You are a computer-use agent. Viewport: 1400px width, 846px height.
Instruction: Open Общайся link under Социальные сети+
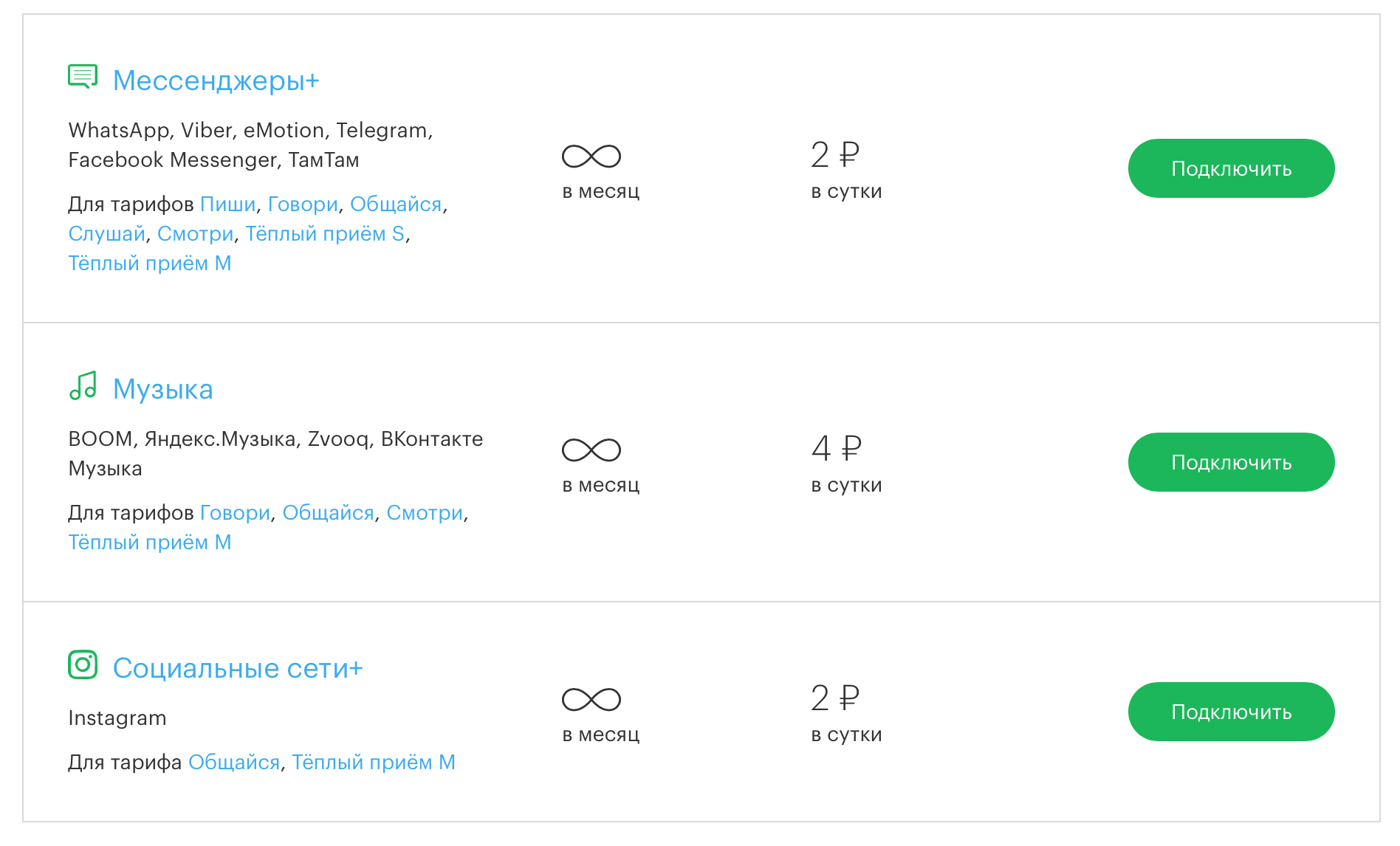(234, 763)
